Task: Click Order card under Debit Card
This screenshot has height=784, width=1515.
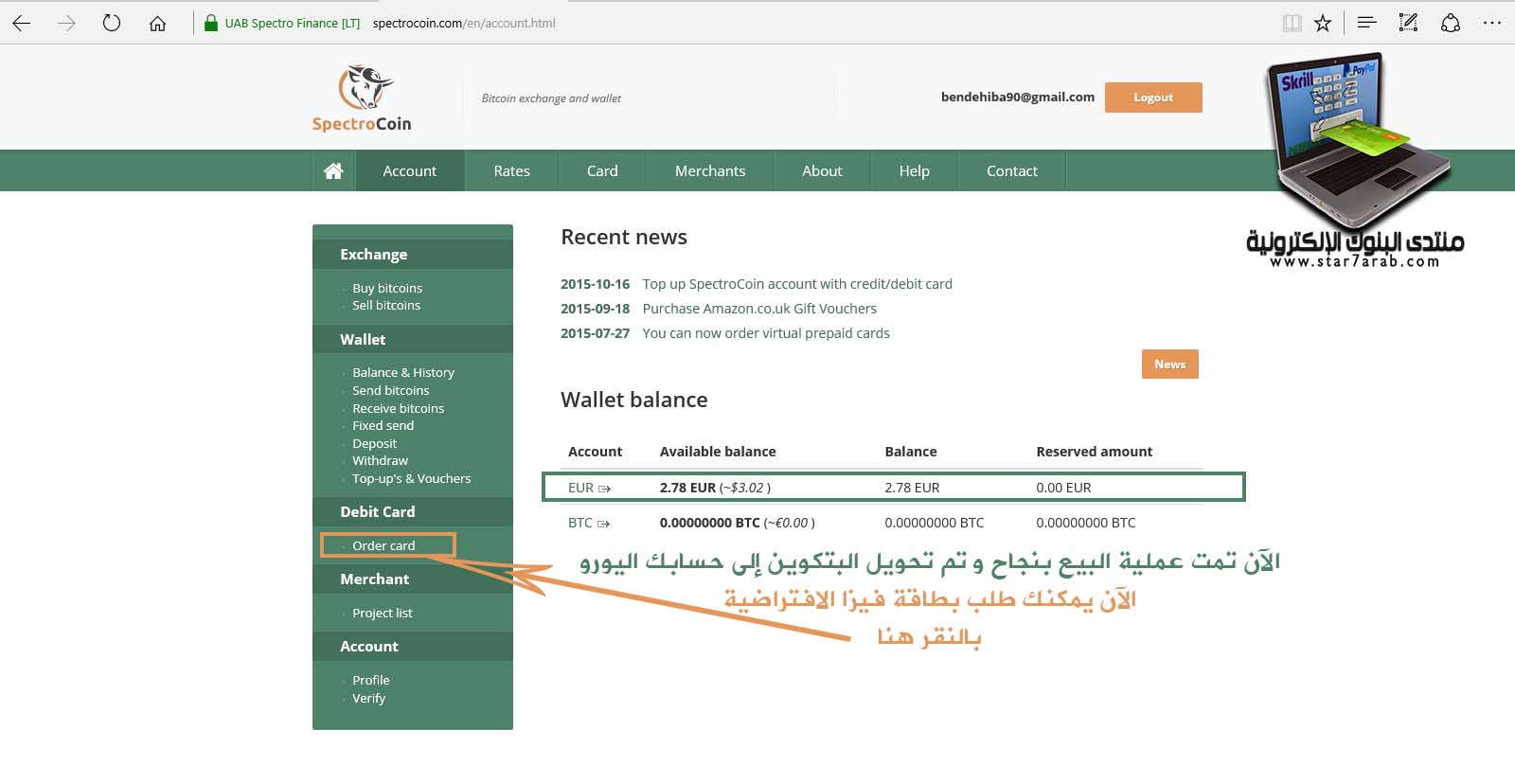Action: 383,545
